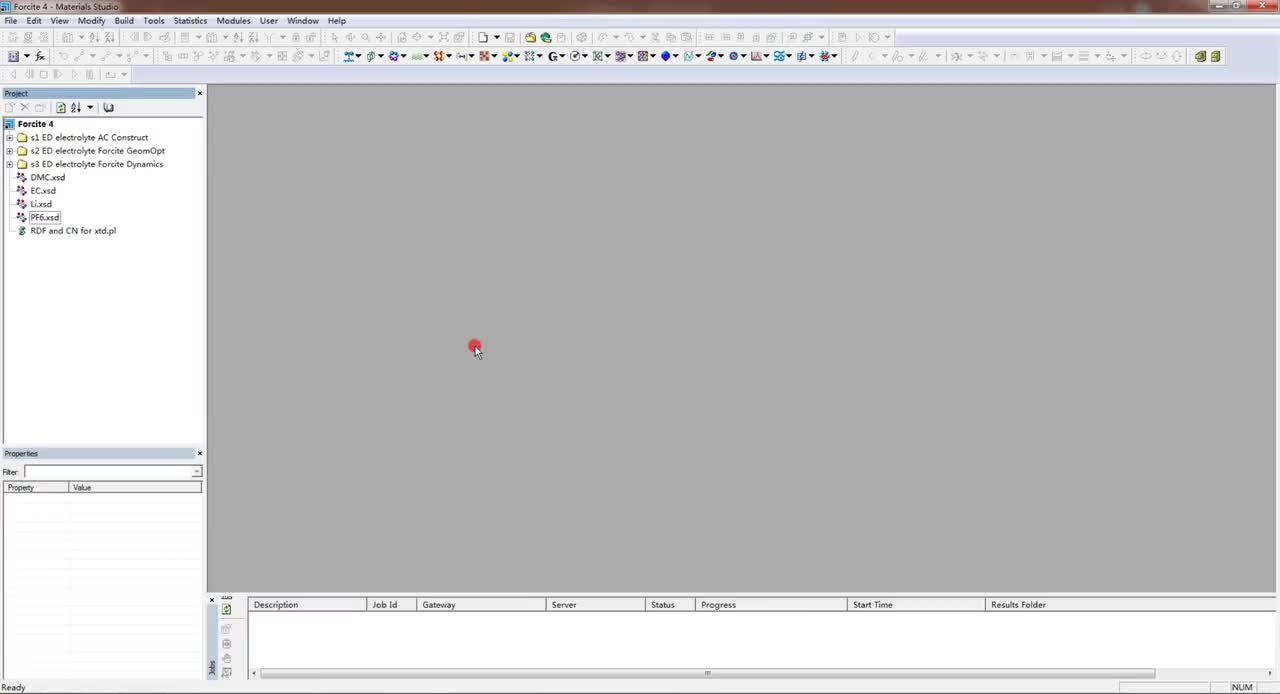Click the green phi-shaped module icon
Viewport: 1280px width, 694px height.
pos(370,56)
